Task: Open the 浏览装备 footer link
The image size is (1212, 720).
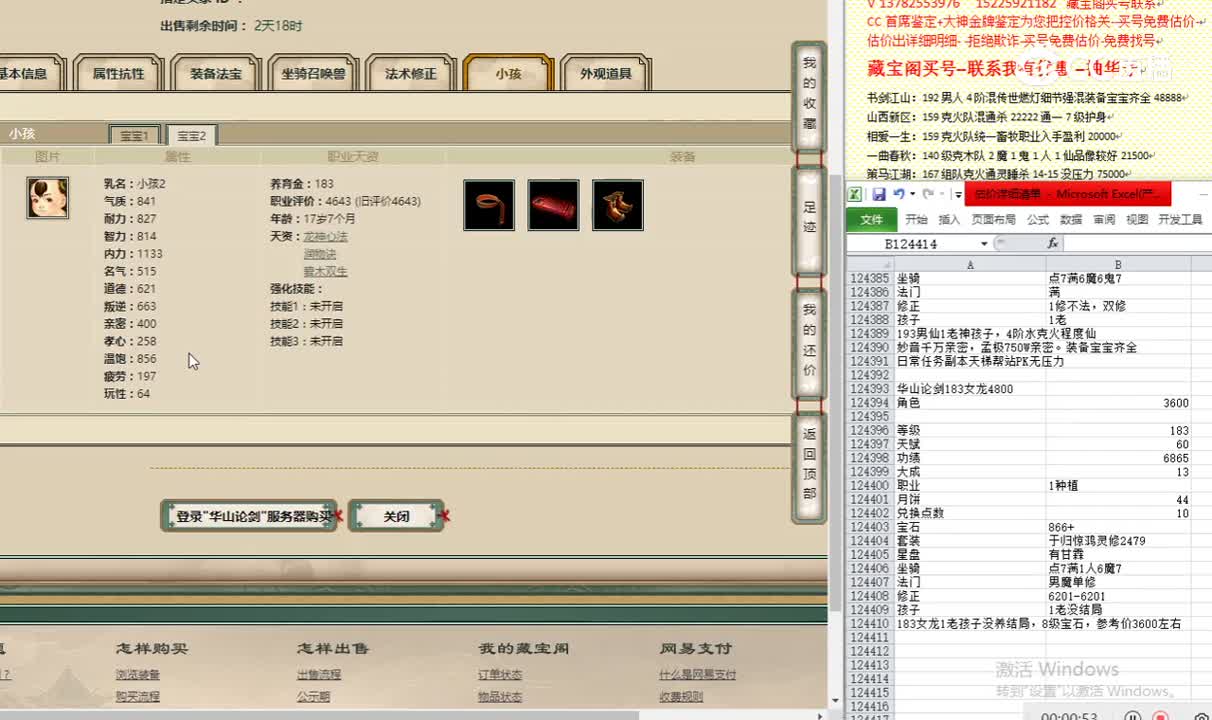Action: [137, 675]
